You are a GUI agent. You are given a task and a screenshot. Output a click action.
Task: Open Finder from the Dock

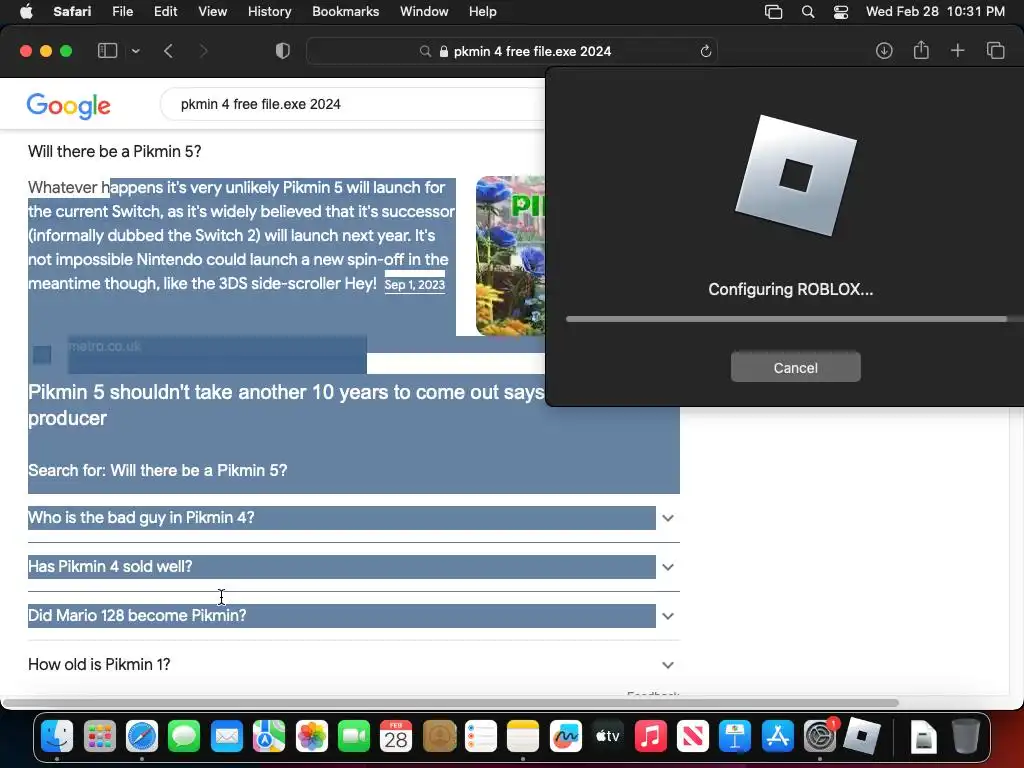coord(57,737)
